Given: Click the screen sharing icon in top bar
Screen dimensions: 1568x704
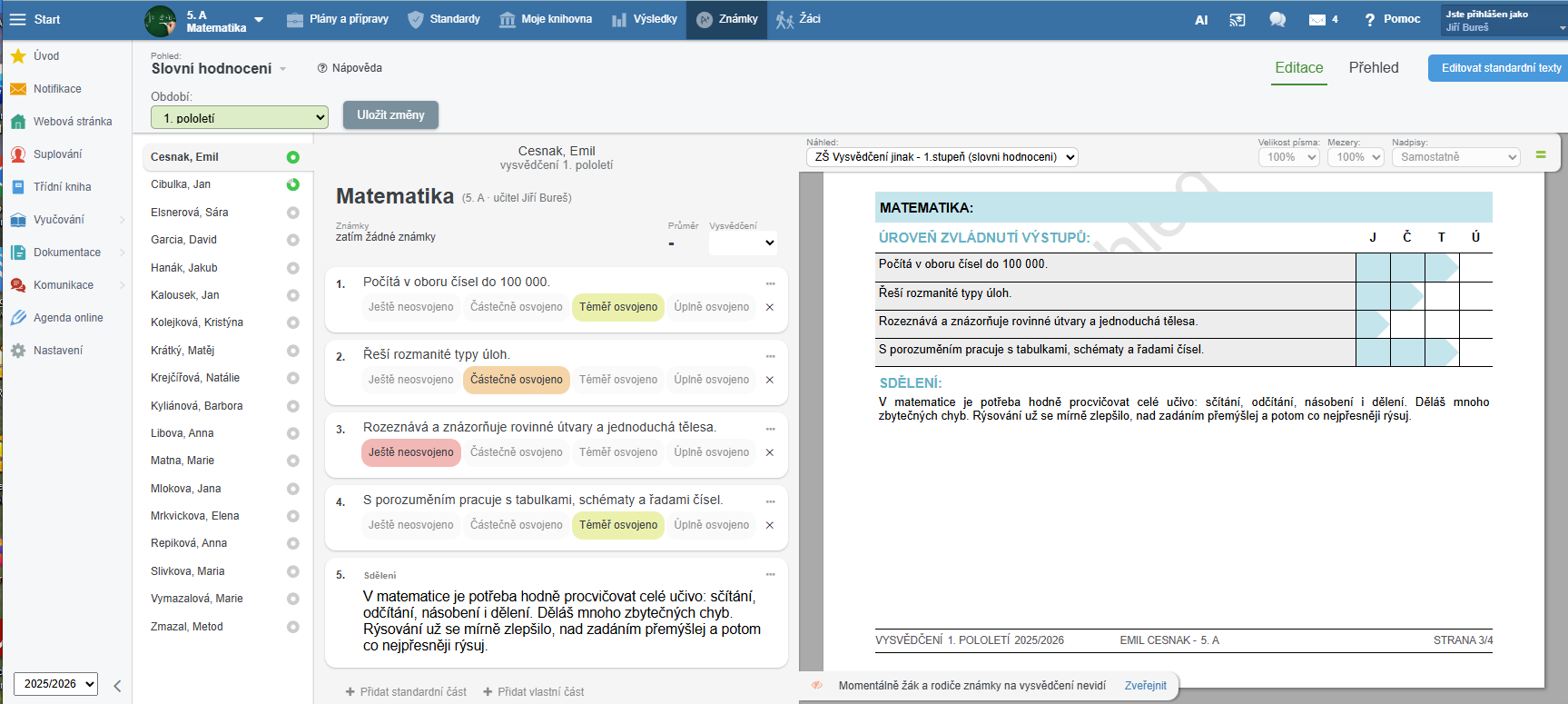Looking at the screenshot, I should coord(1238,19).
